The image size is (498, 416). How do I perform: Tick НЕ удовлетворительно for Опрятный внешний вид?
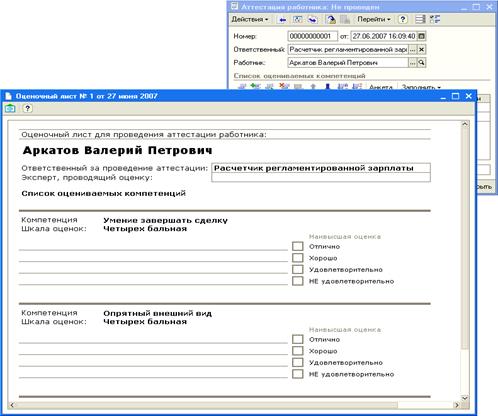(x=298, y=374)
